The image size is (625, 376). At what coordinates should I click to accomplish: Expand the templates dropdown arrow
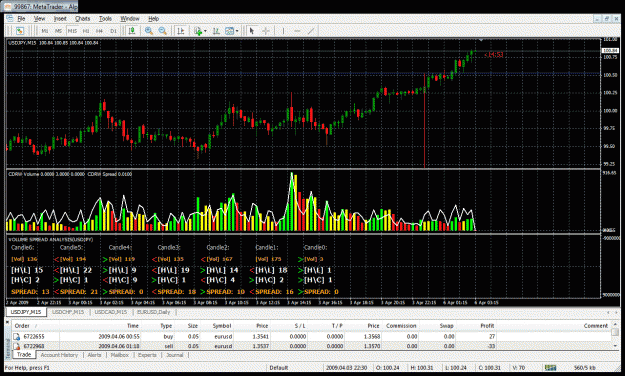coord(237,31)
